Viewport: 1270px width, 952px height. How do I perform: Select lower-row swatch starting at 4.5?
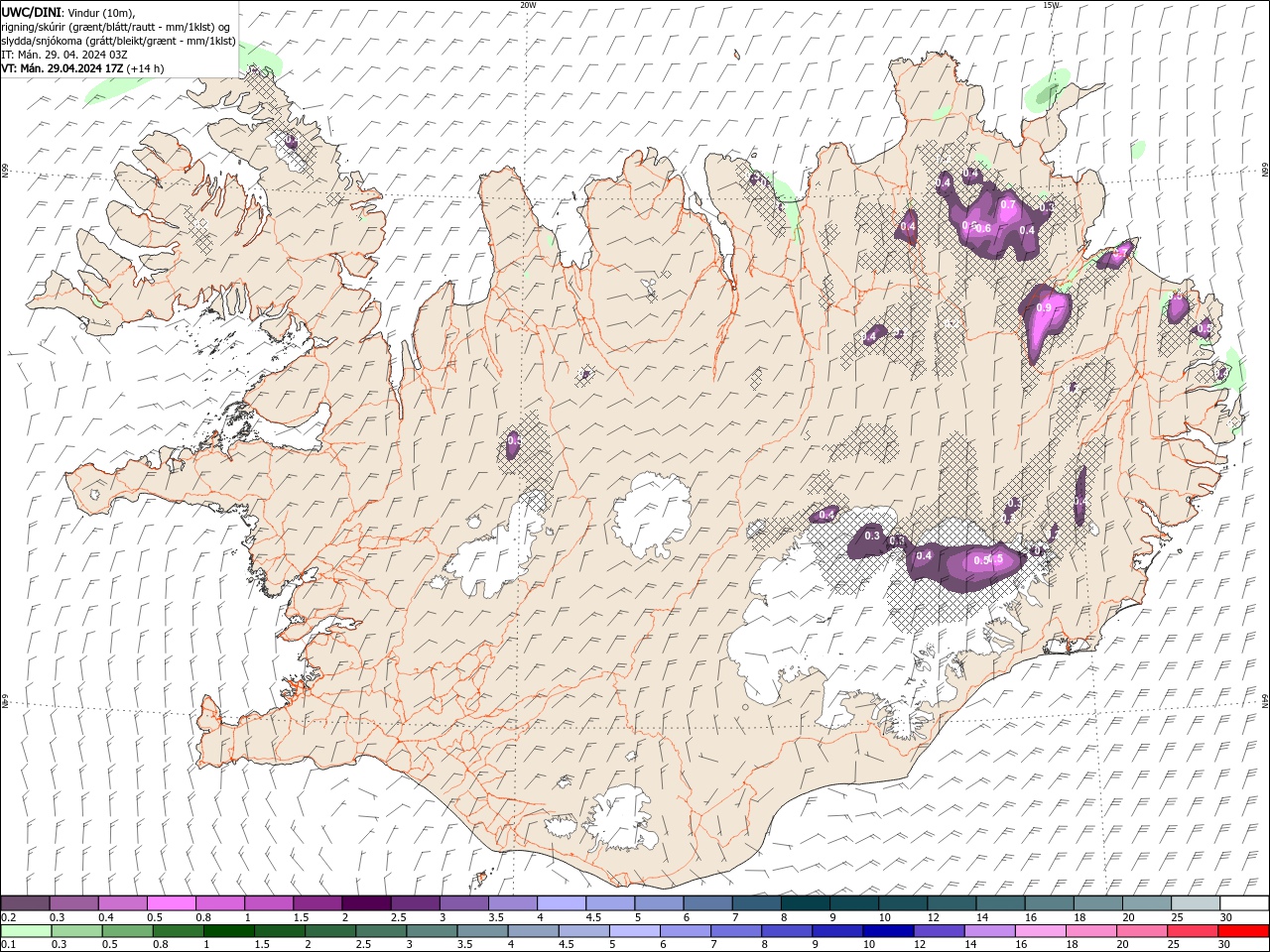582,931
